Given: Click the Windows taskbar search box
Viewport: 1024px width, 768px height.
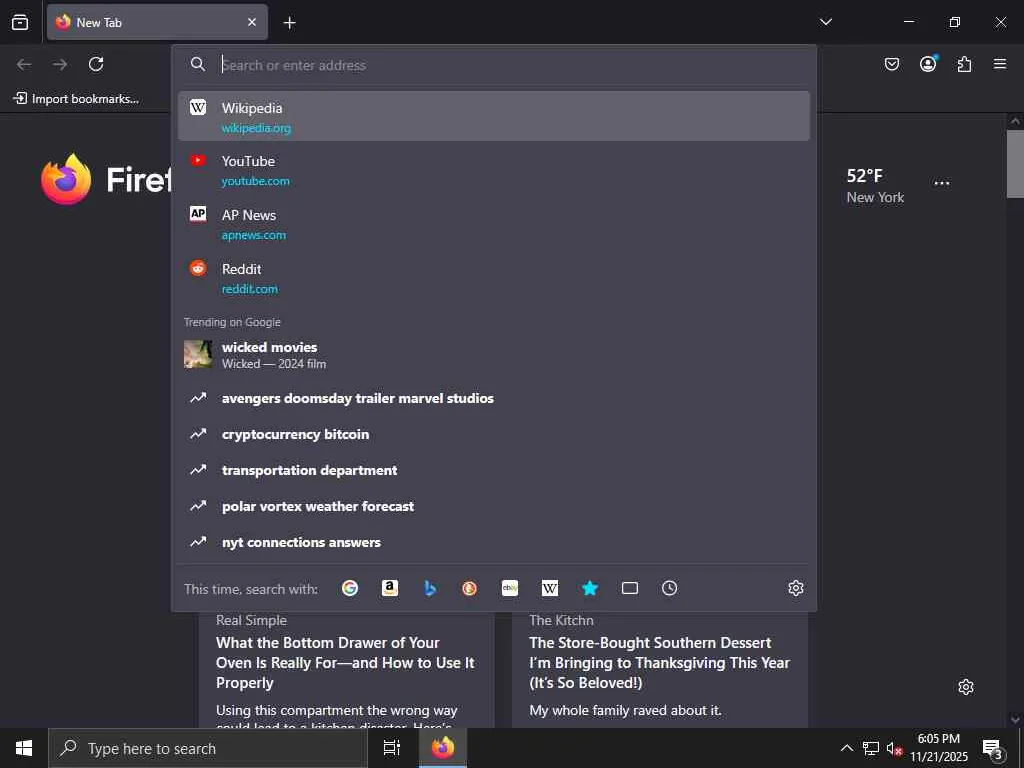Looking at the screenshot, I should coord(208,748).
